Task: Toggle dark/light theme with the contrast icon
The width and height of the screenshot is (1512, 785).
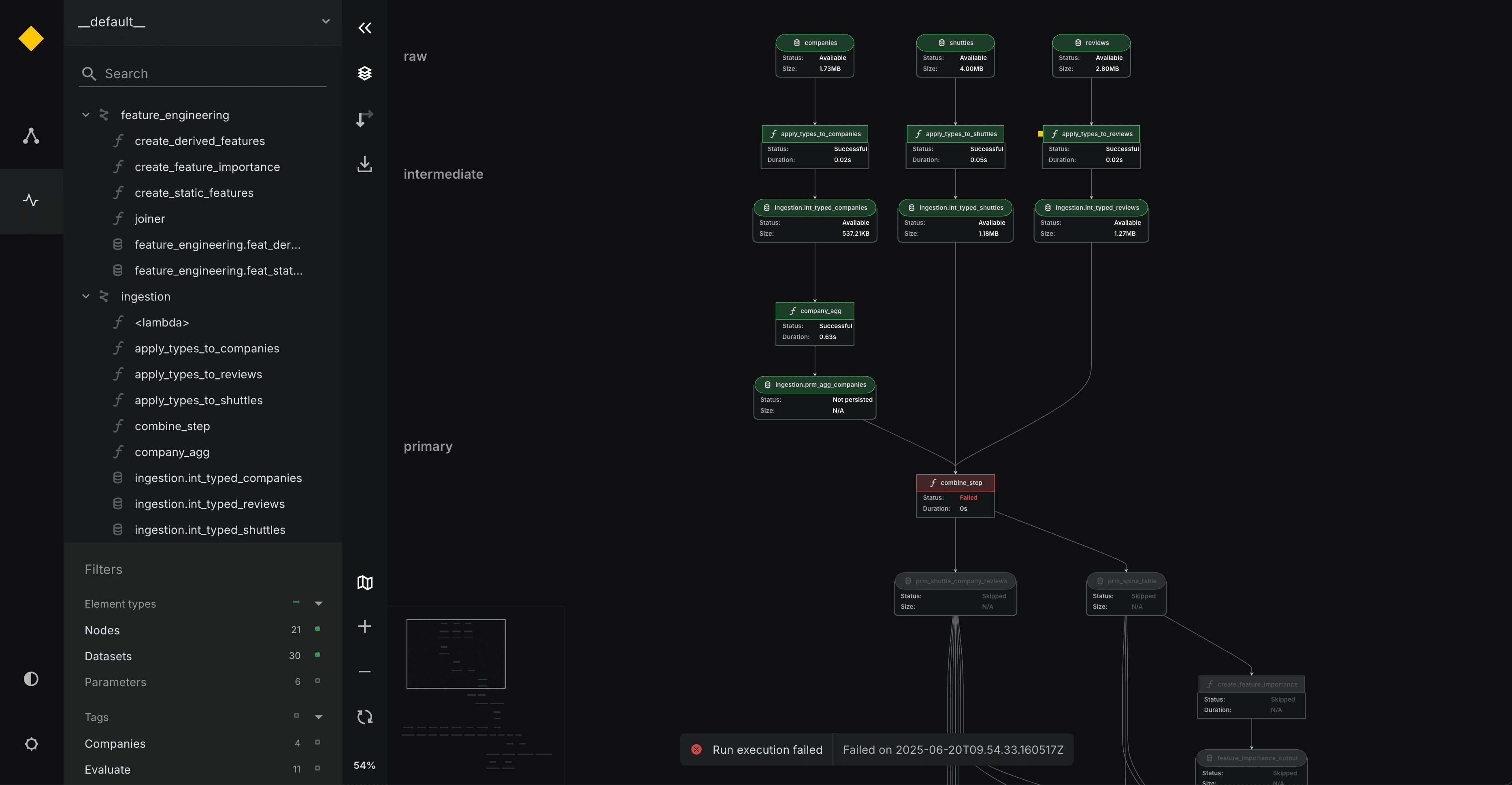Action: coord(30,679)
